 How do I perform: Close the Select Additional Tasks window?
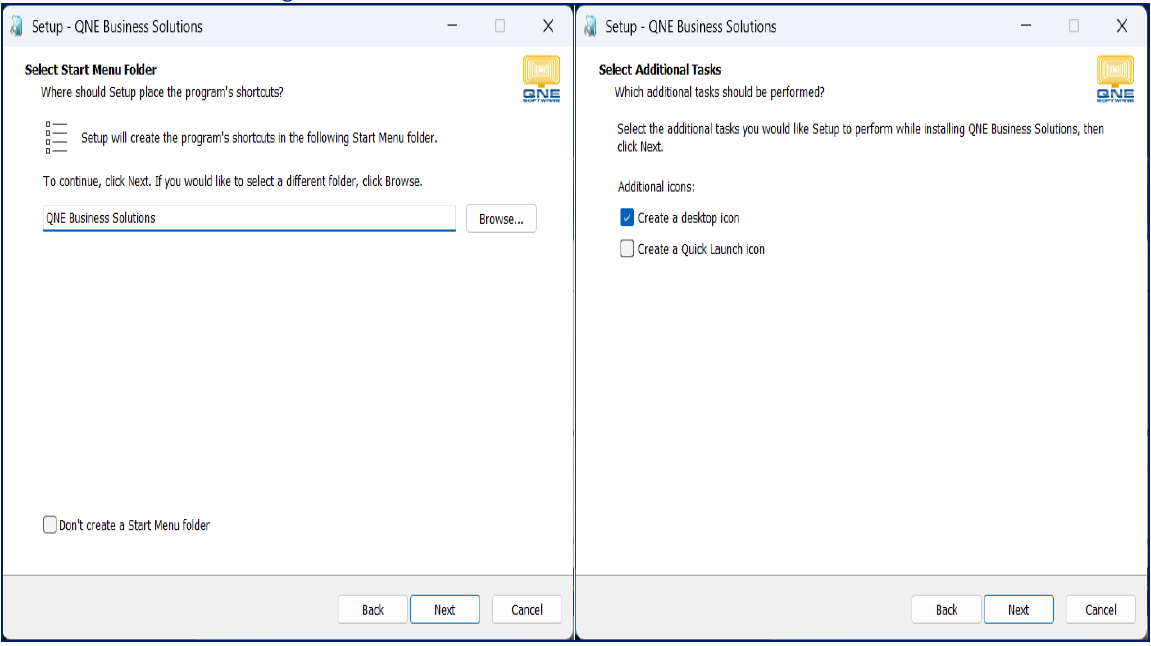point(1122,26)
